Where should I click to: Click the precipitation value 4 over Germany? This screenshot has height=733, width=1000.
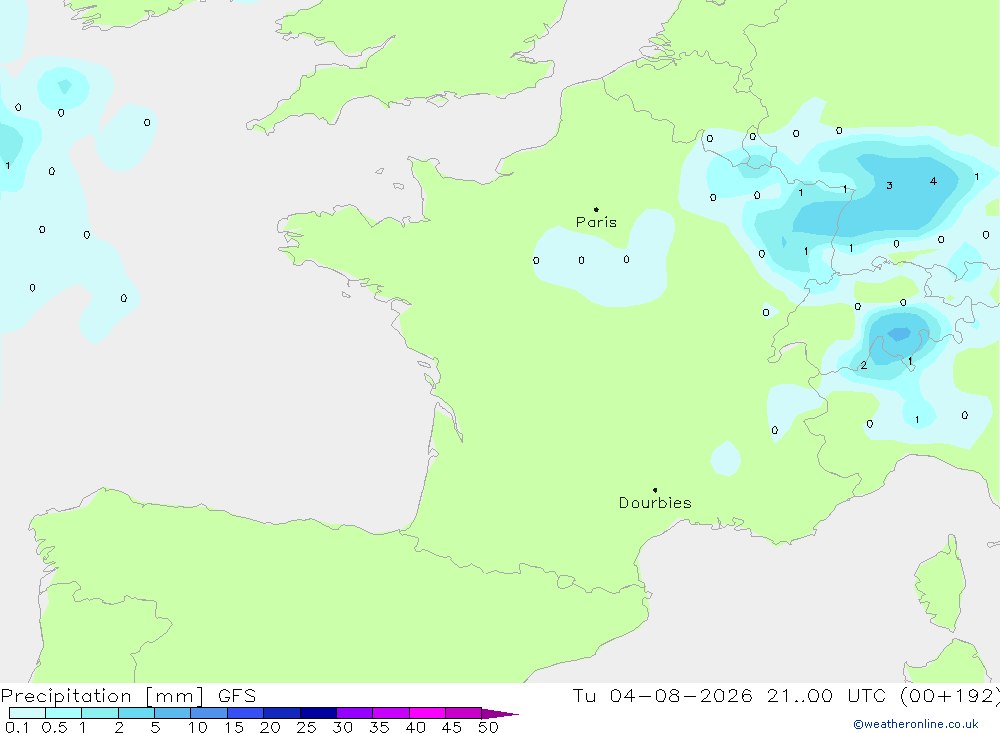click(x=933, y=181)
